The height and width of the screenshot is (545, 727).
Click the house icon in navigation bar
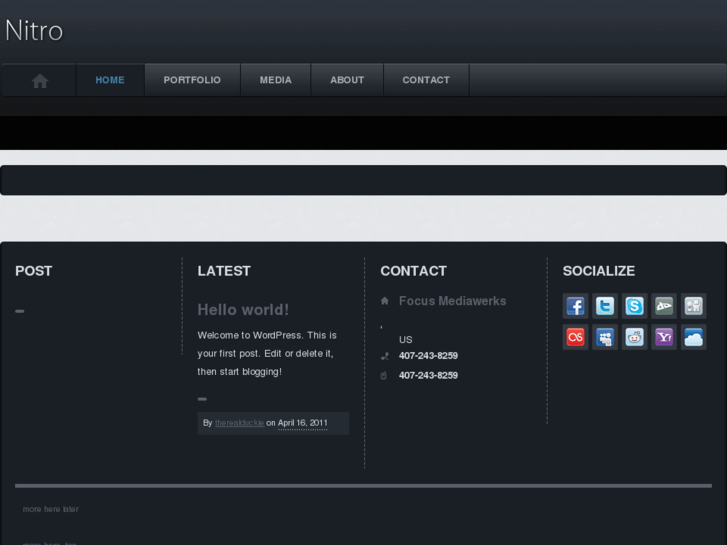tap(40, 81)
